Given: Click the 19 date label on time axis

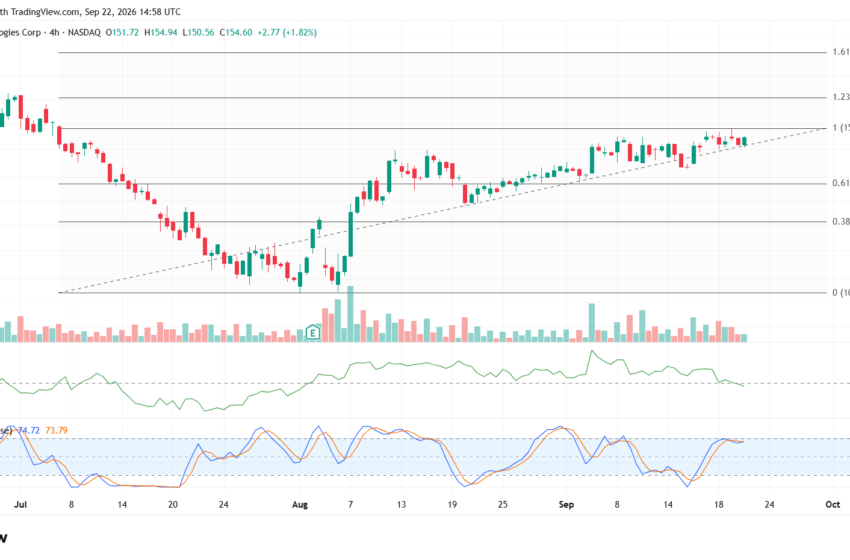Looking at the screenshot, I should pos(452,505).
